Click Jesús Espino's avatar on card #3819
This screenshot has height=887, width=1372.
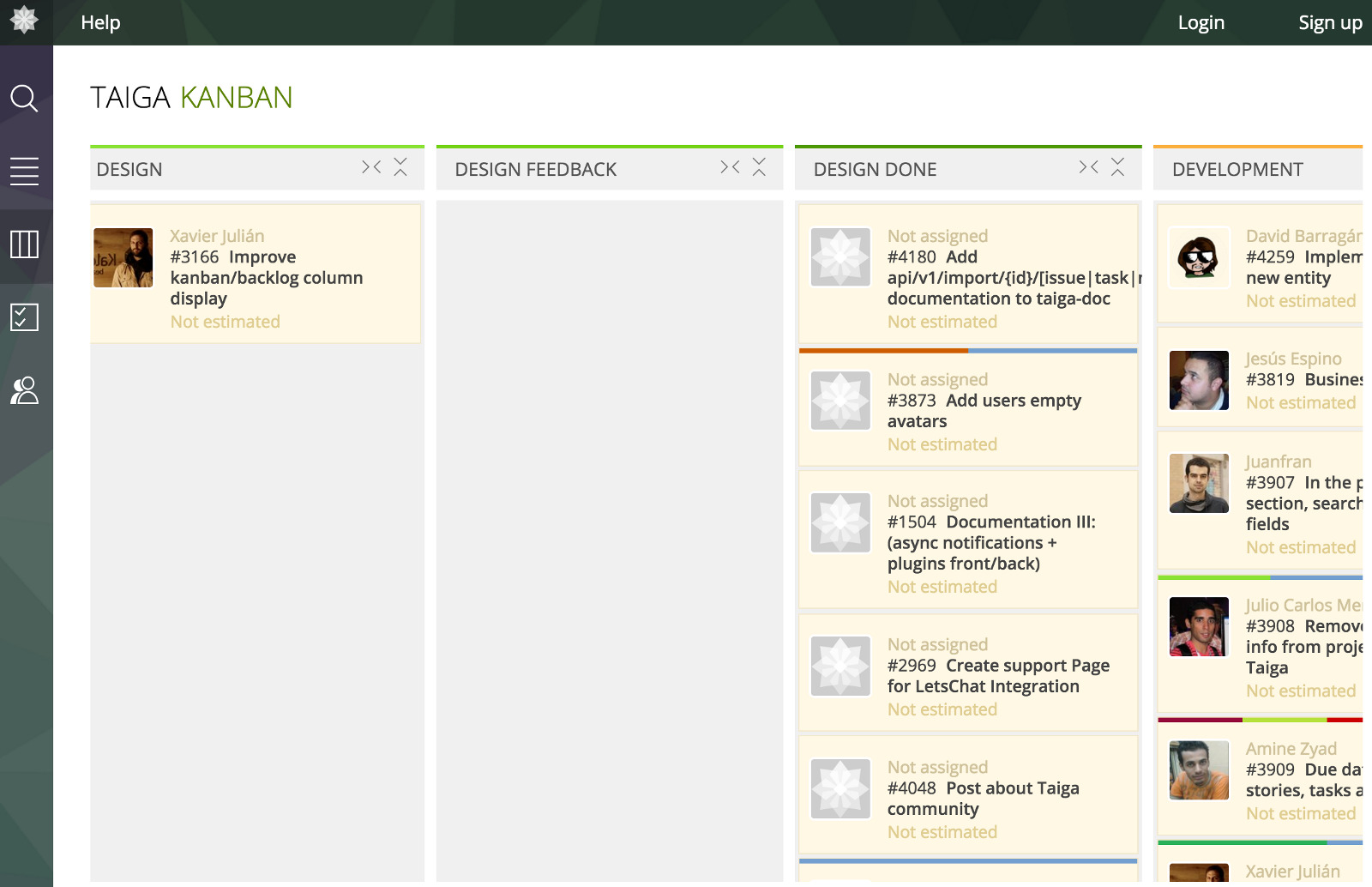(x=1199, y=380)
